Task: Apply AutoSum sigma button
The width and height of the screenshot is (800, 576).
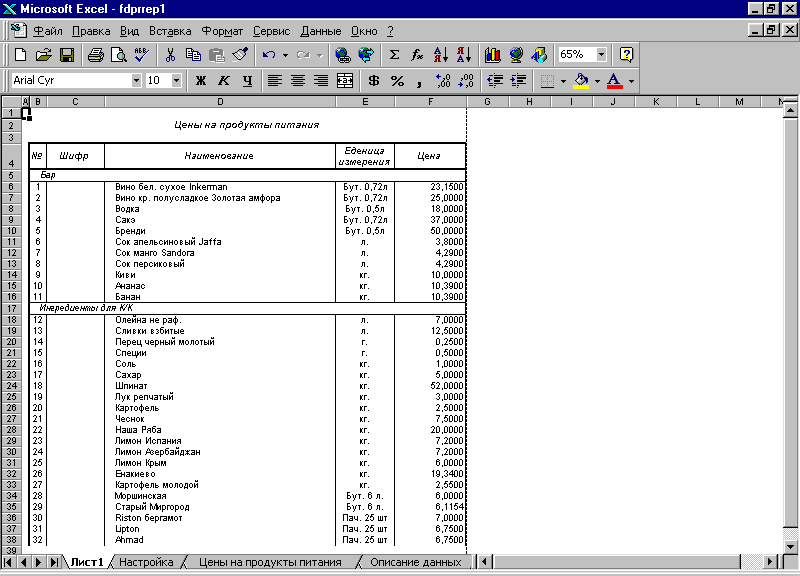Action: click(394, 55)
